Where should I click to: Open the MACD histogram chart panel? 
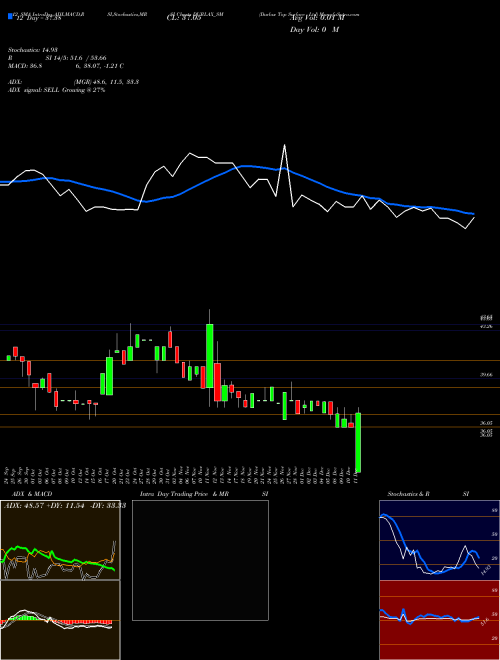[x=60, y=620]
